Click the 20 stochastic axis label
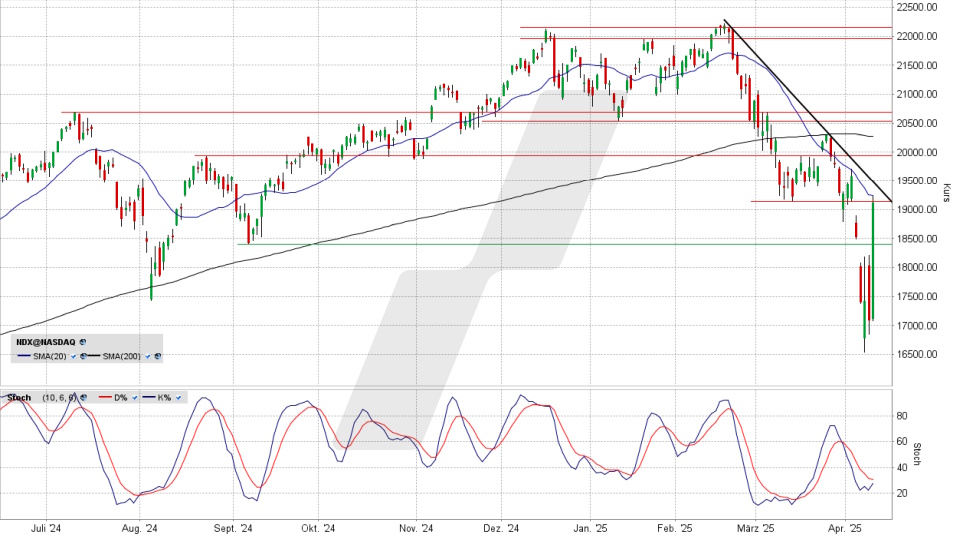The height and width of the screenshot is (540, 960). [x=902, y=493]
